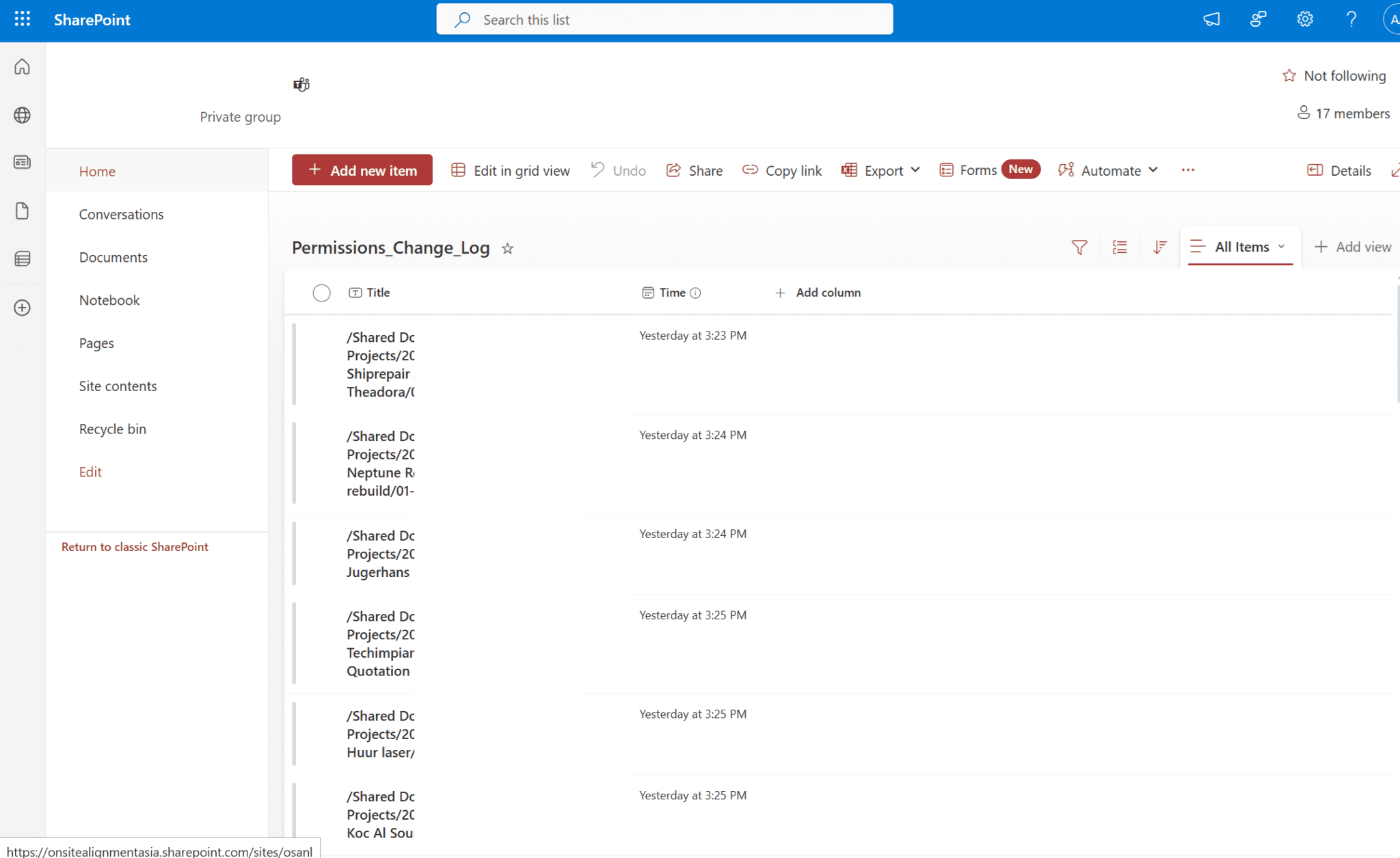Click the megaphone feedback icon
This screenshot has height=858, width=1400.
coord(1211,19)
